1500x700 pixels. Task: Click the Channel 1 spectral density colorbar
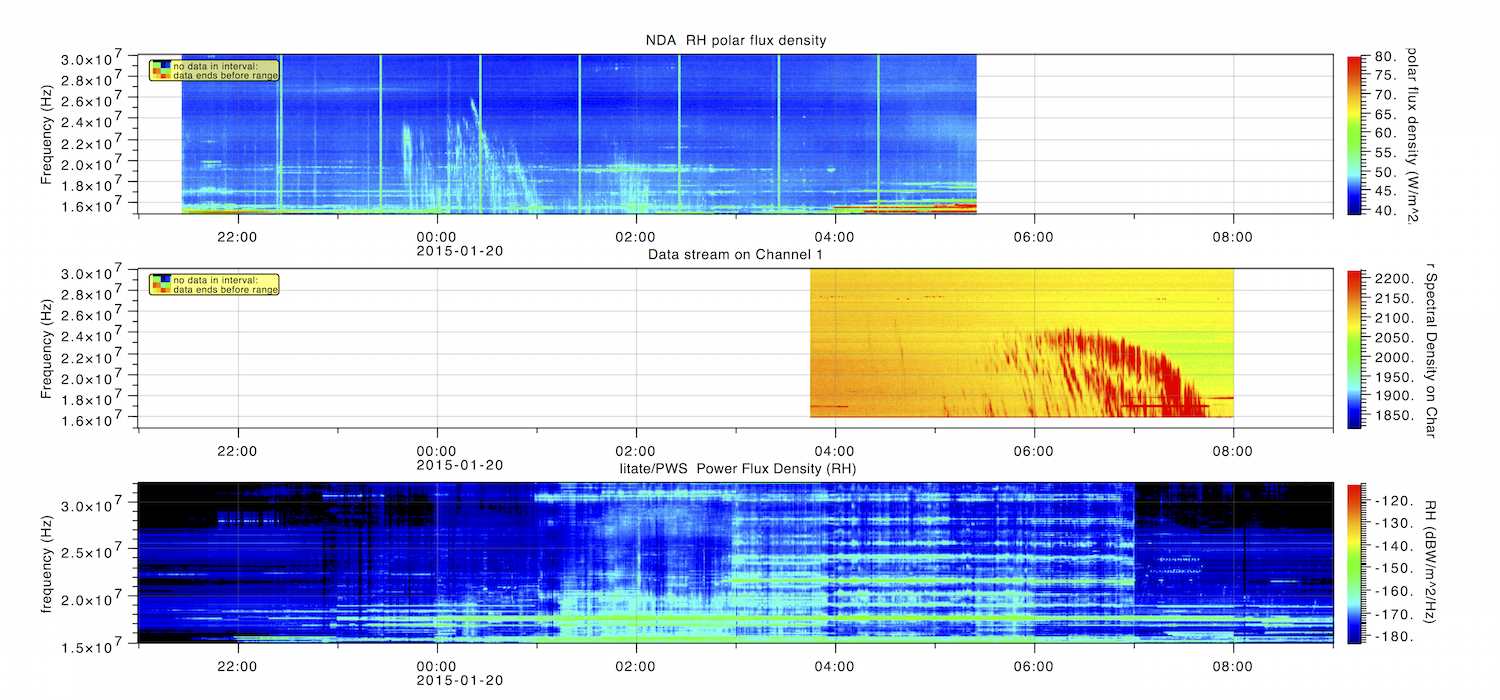pos(1354,348)
